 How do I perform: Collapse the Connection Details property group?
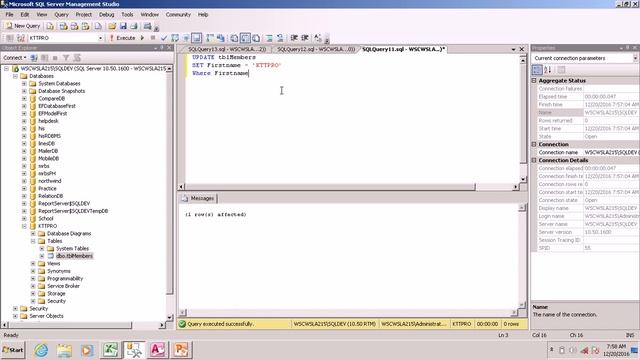(534, 160)
